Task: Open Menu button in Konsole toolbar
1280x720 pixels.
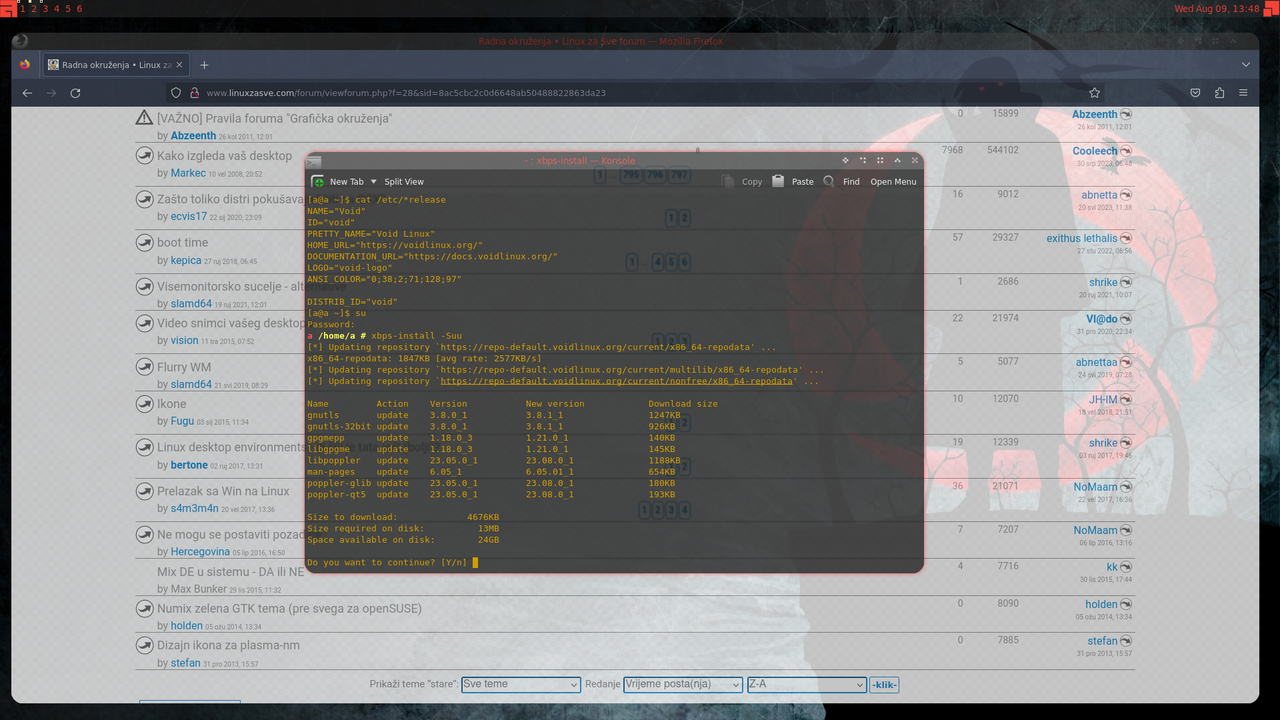Action: 893,182
